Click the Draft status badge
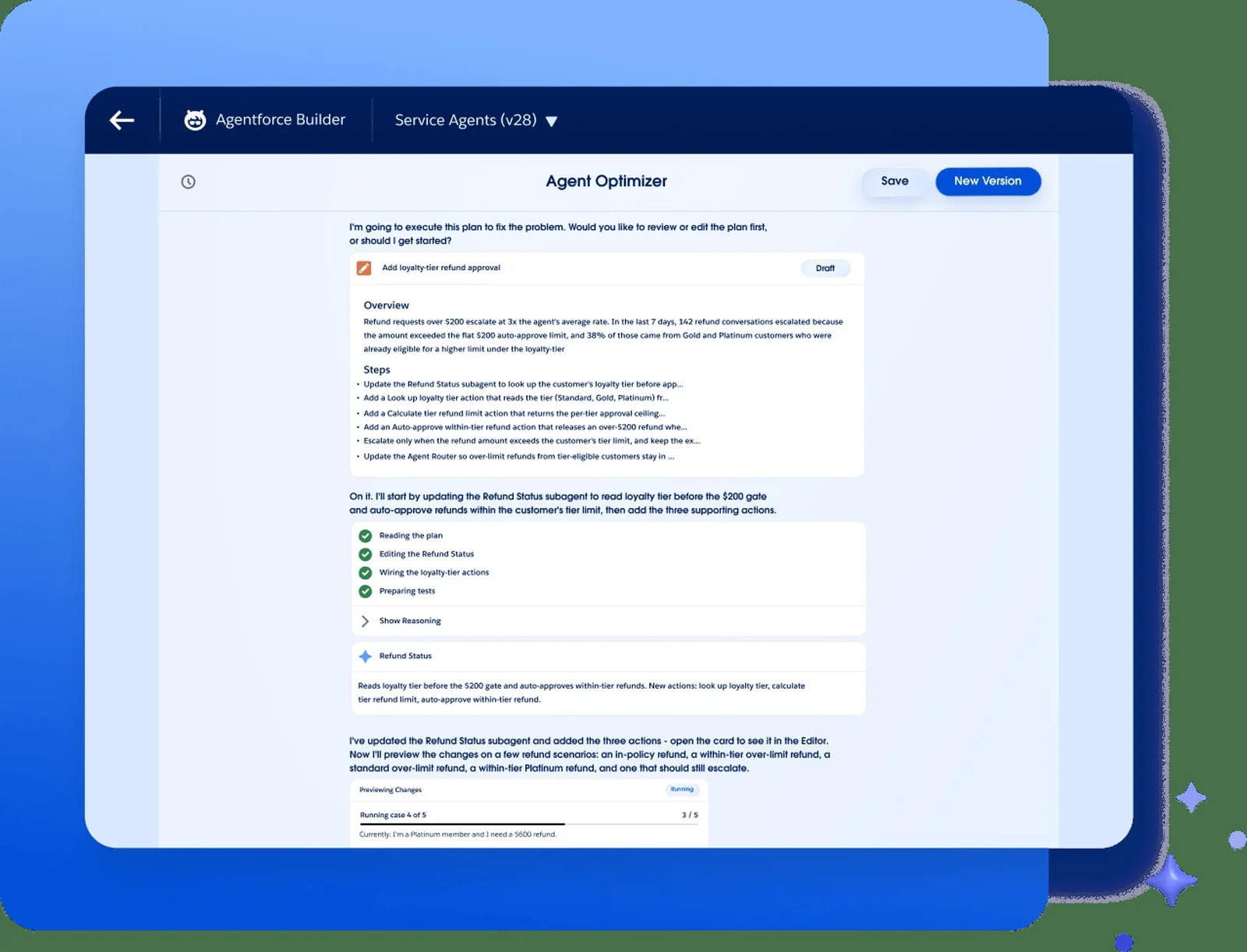This screenshot has width=1247, height=952. (825, 268)
